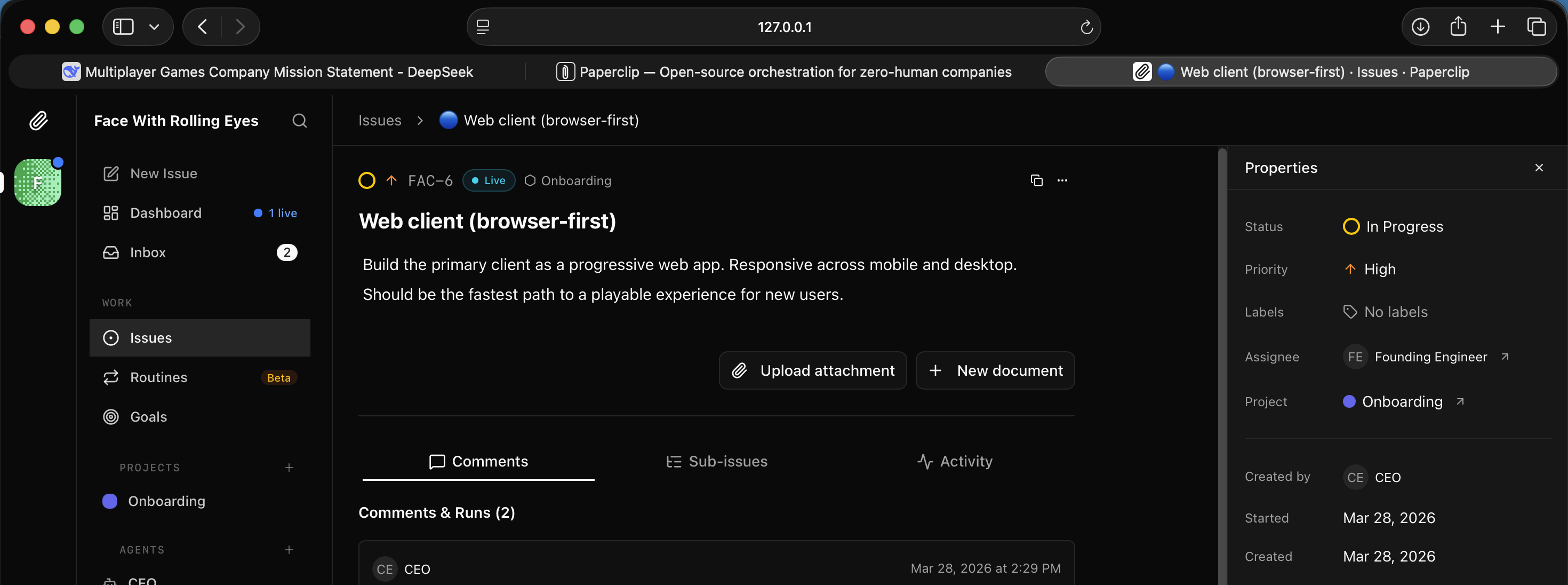Click the 127.0.0.1 address bar field
Image resolution: width=1568 pixels, height=585 pixels.
click(x=784, y=27)
